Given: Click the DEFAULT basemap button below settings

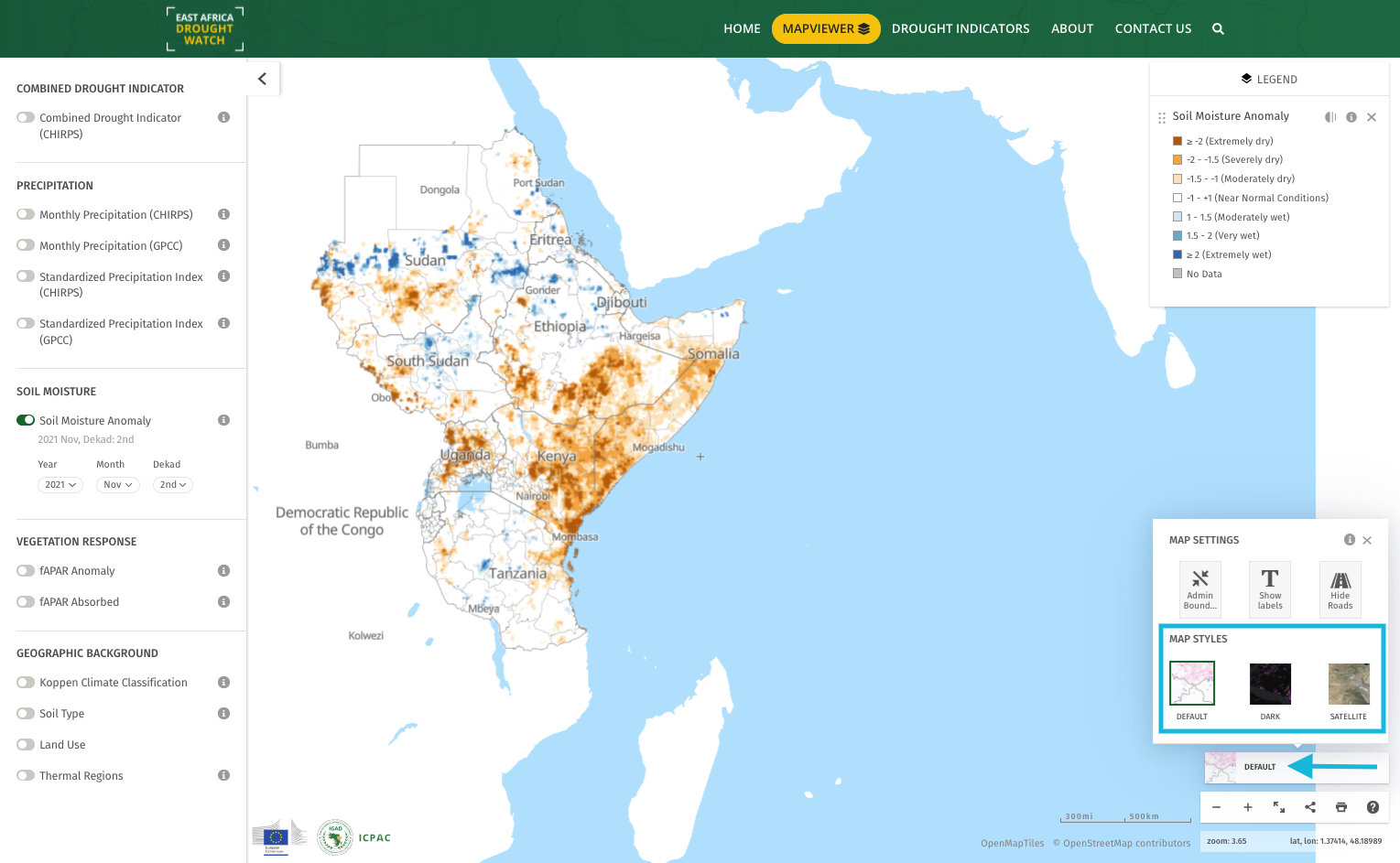Looking at the screenshot, I should 1297,767.
